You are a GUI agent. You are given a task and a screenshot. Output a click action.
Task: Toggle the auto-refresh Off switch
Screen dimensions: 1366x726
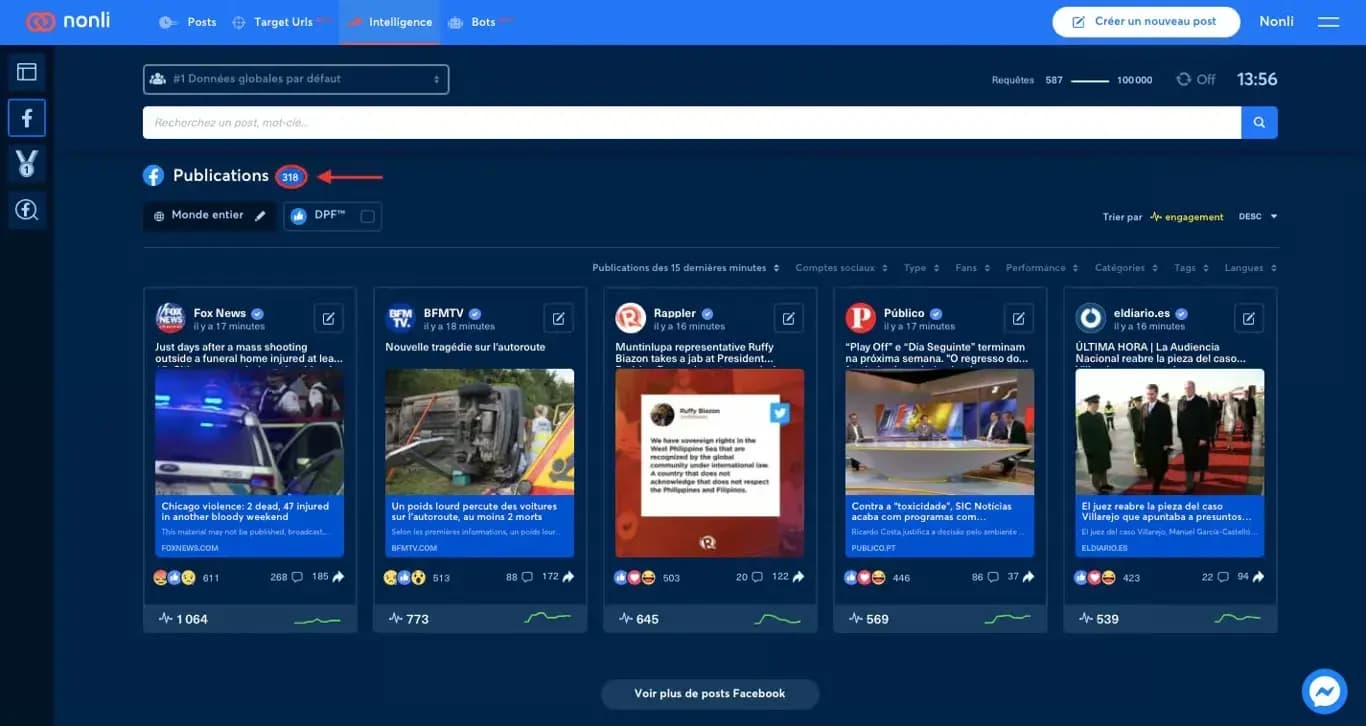pyautogui.click(x=1196, y=80)
